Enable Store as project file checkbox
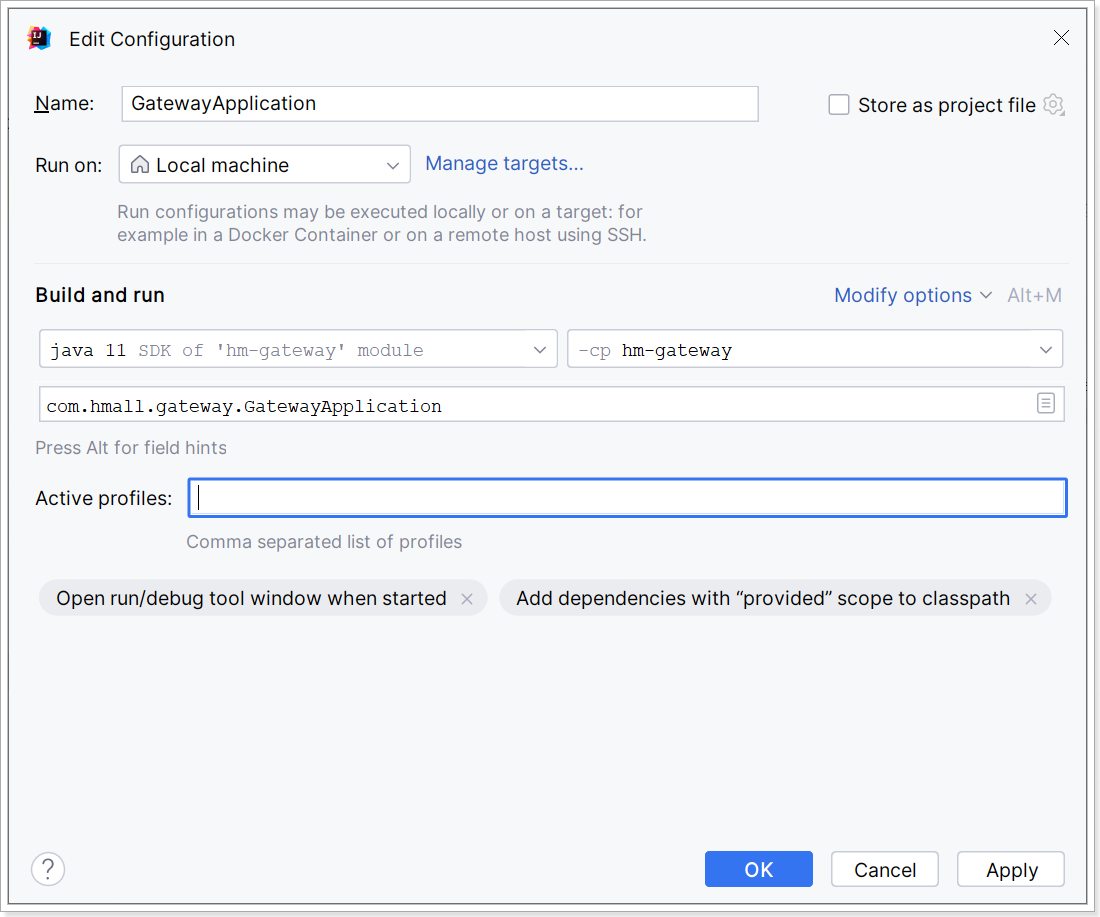 click(x=839, y=105)
